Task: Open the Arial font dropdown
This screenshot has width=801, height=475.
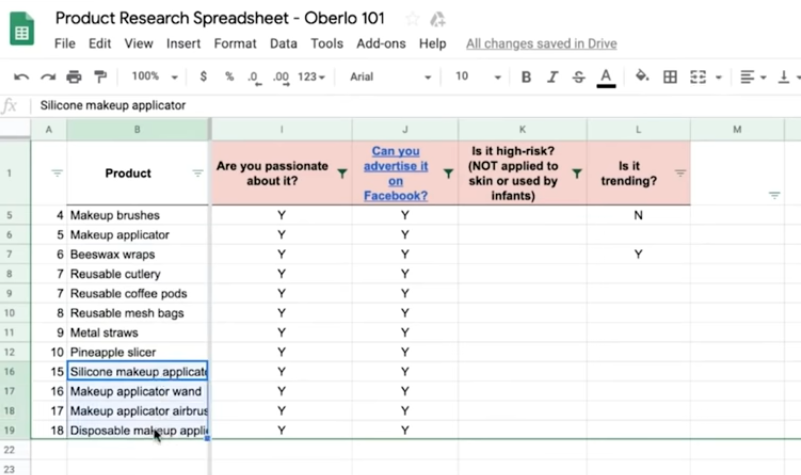Action: (390, 77)
